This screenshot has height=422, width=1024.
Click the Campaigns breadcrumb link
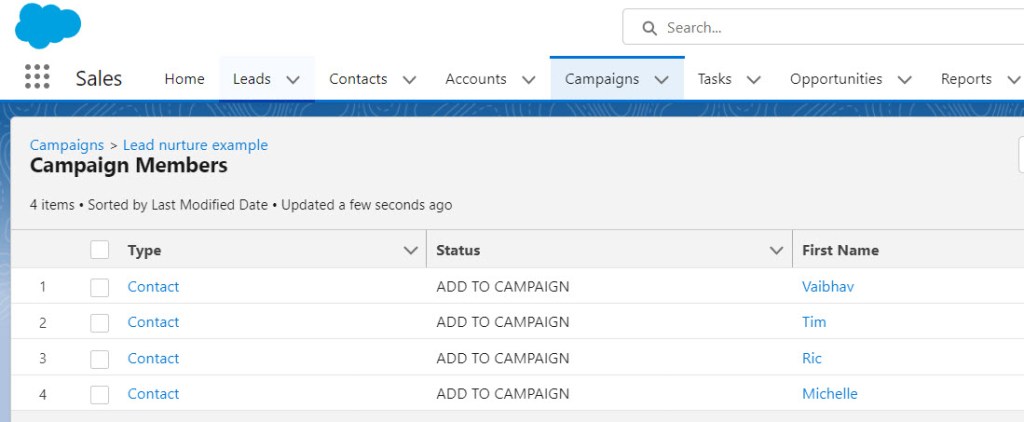pyautogui.click(x=67, y=145)
